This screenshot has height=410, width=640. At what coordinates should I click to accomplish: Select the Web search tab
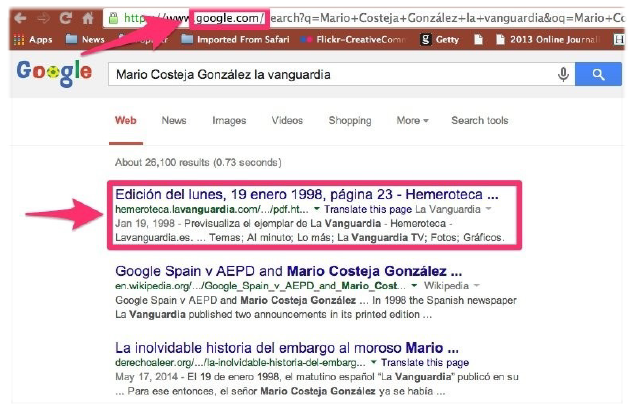coord(126,120)
